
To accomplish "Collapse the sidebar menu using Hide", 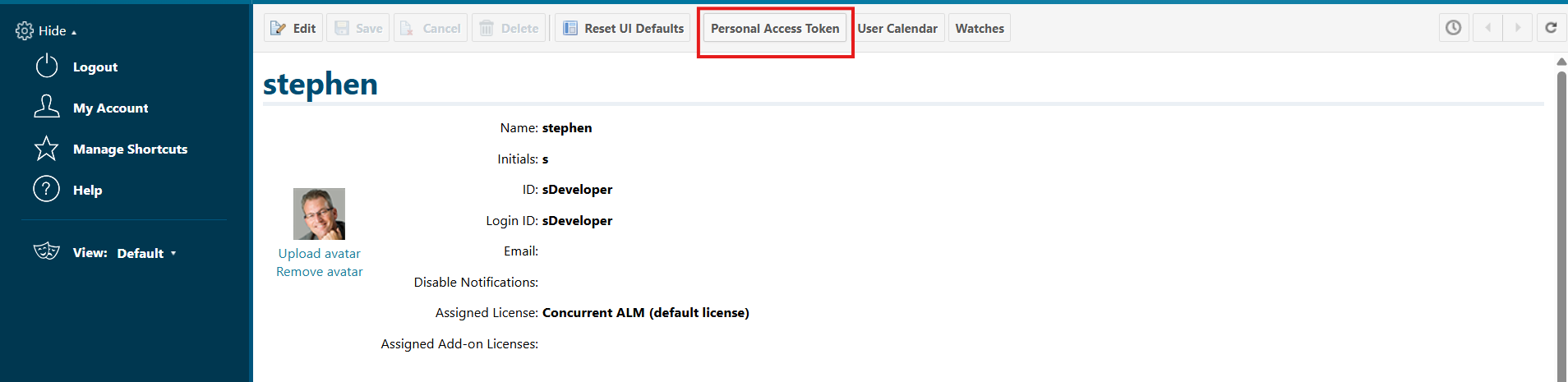I will pyautogui.click(x=53, y=31).
